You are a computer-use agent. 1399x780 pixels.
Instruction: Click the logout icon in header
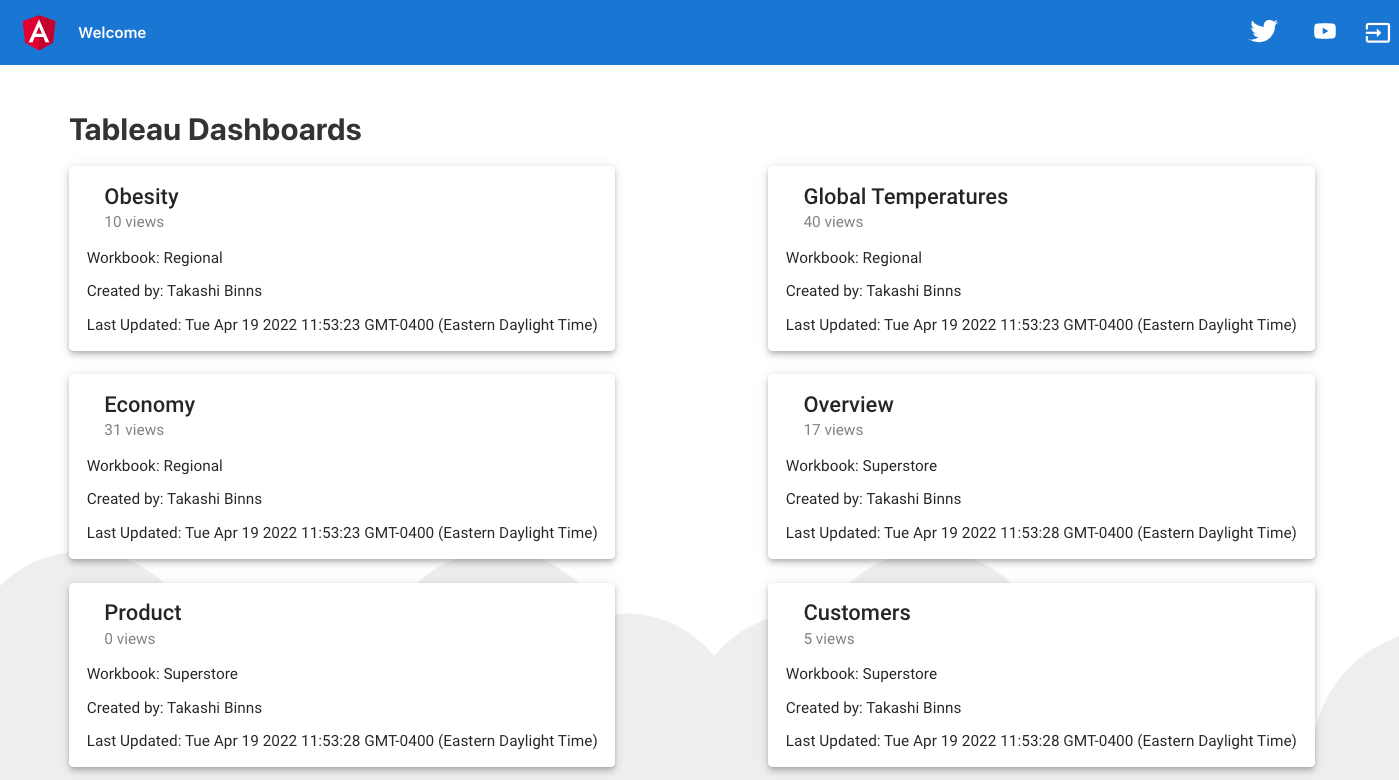click(1377, 33)
